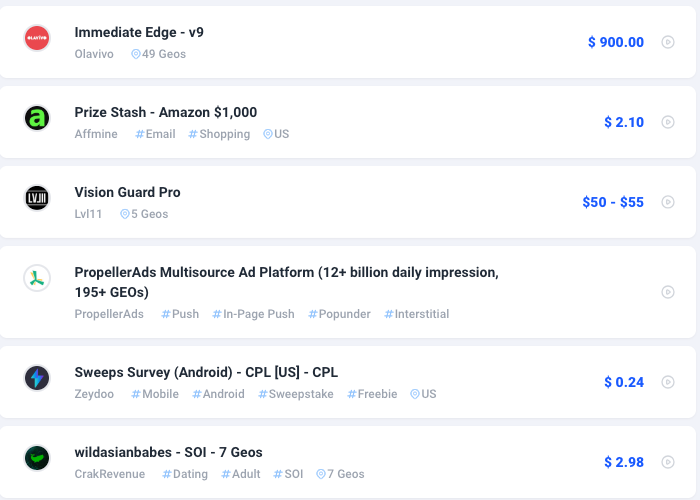Screen dimensions: 700x500
Task: Open the Vision Guard Pro offer title
Action: pos(127,192)
